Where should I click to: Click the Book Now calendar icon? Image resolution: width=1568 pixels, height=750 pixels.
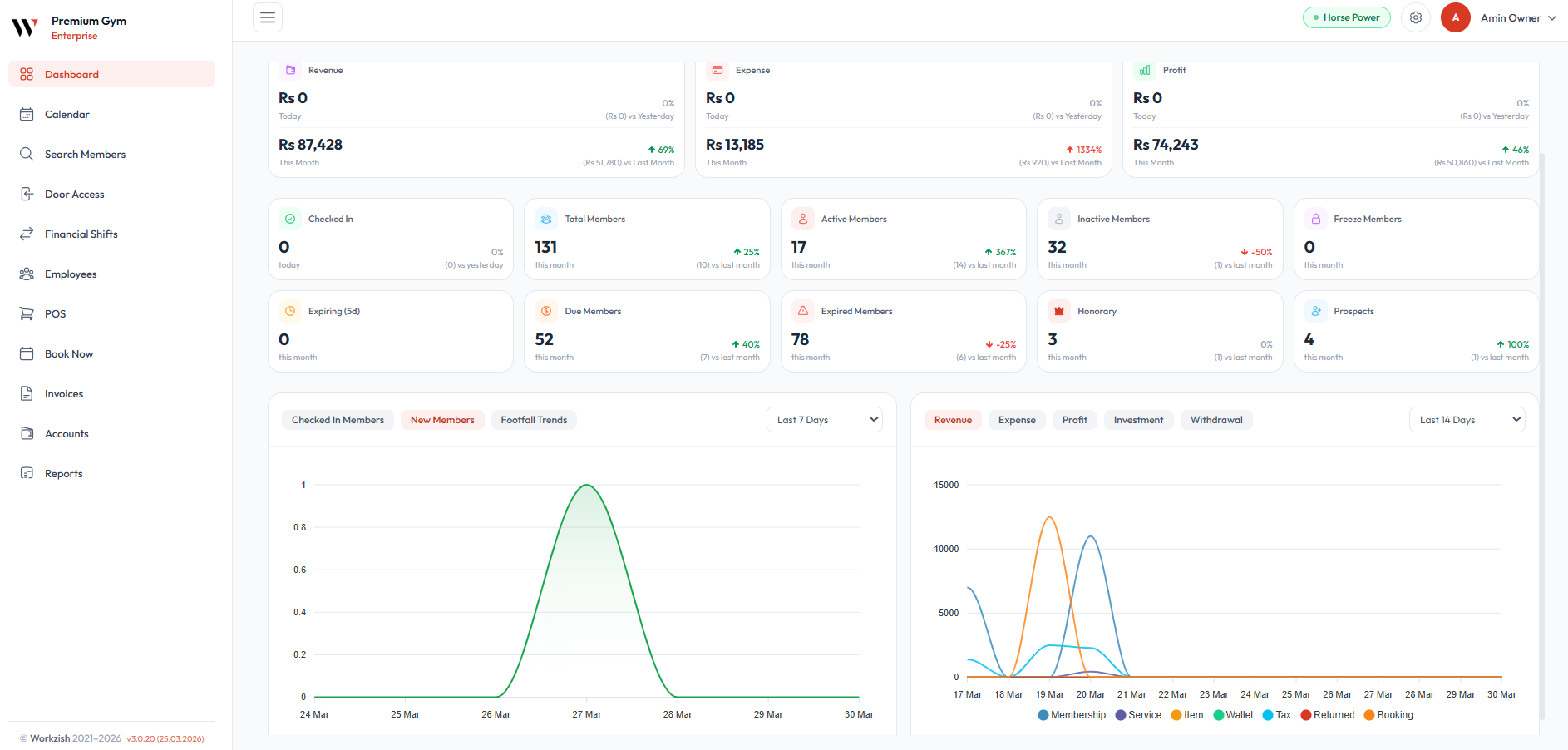tap(27, 353)
